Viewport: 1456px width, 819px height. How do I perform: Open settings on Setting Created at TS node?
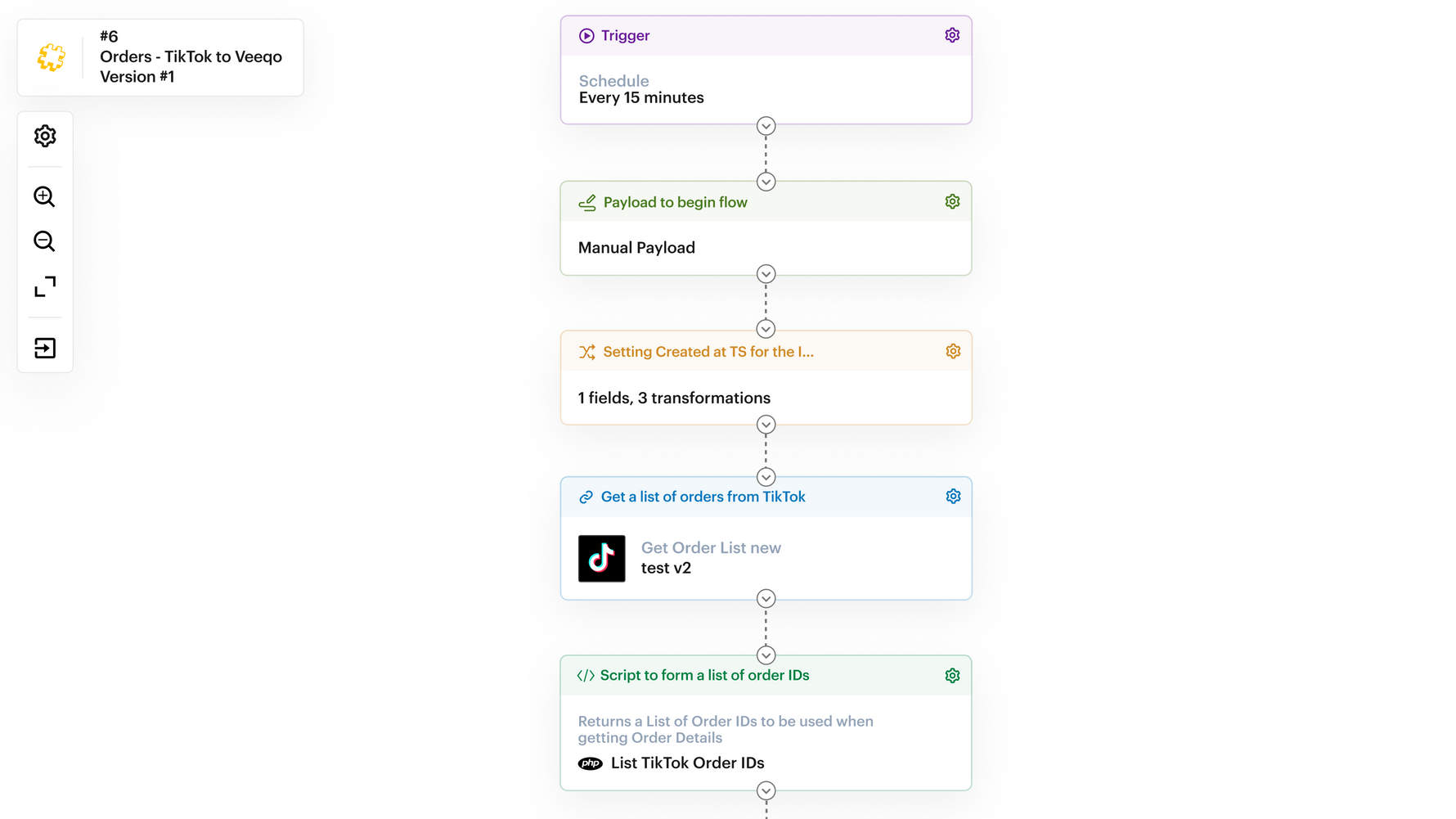pos(952,350)
